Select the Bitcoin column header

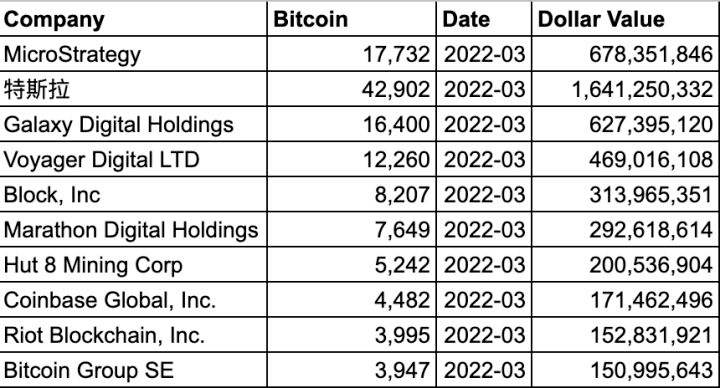pos(351,18)
